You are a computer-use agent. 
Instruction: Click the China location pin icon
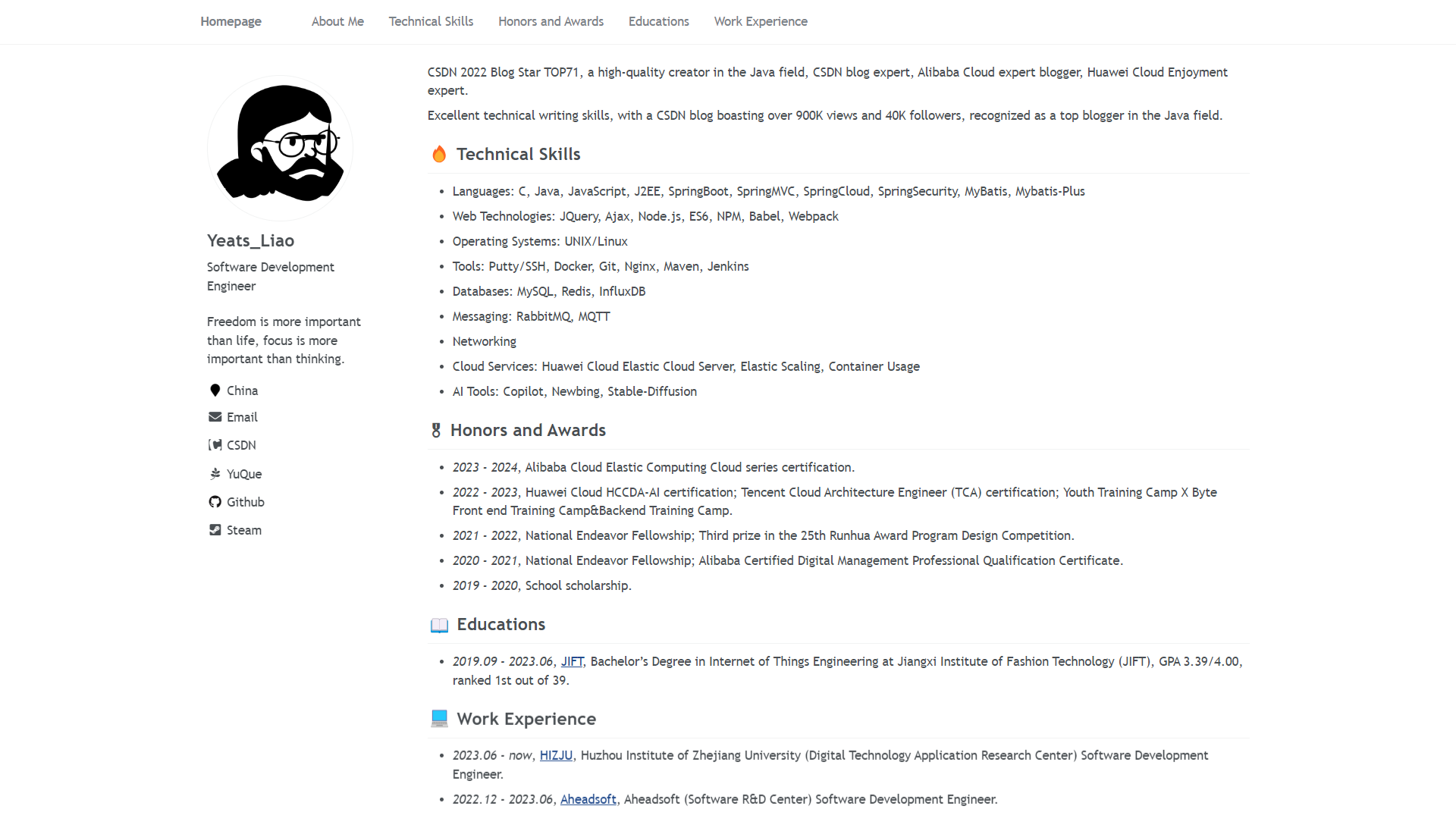[x=215, y=391]
